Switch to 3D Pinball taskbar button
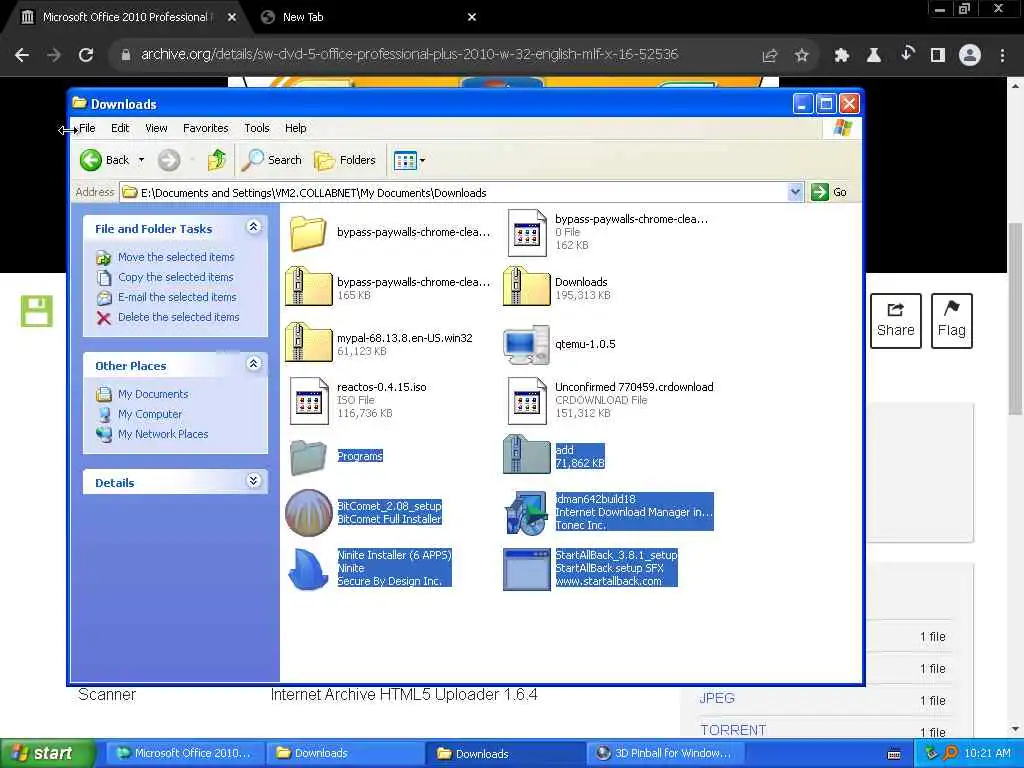The image size is (1024, 768). pos(664,753)
